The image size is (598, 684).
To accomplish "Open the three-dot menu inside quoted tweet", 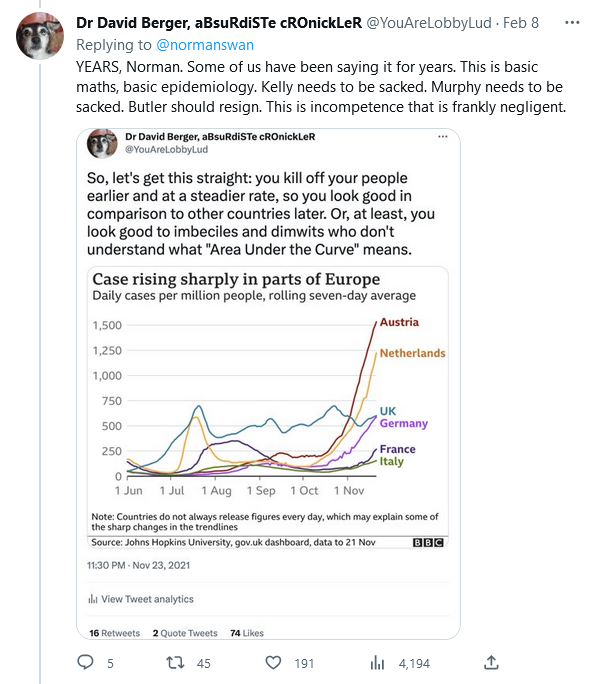I will pyautogui.click(x=443, y=137).
